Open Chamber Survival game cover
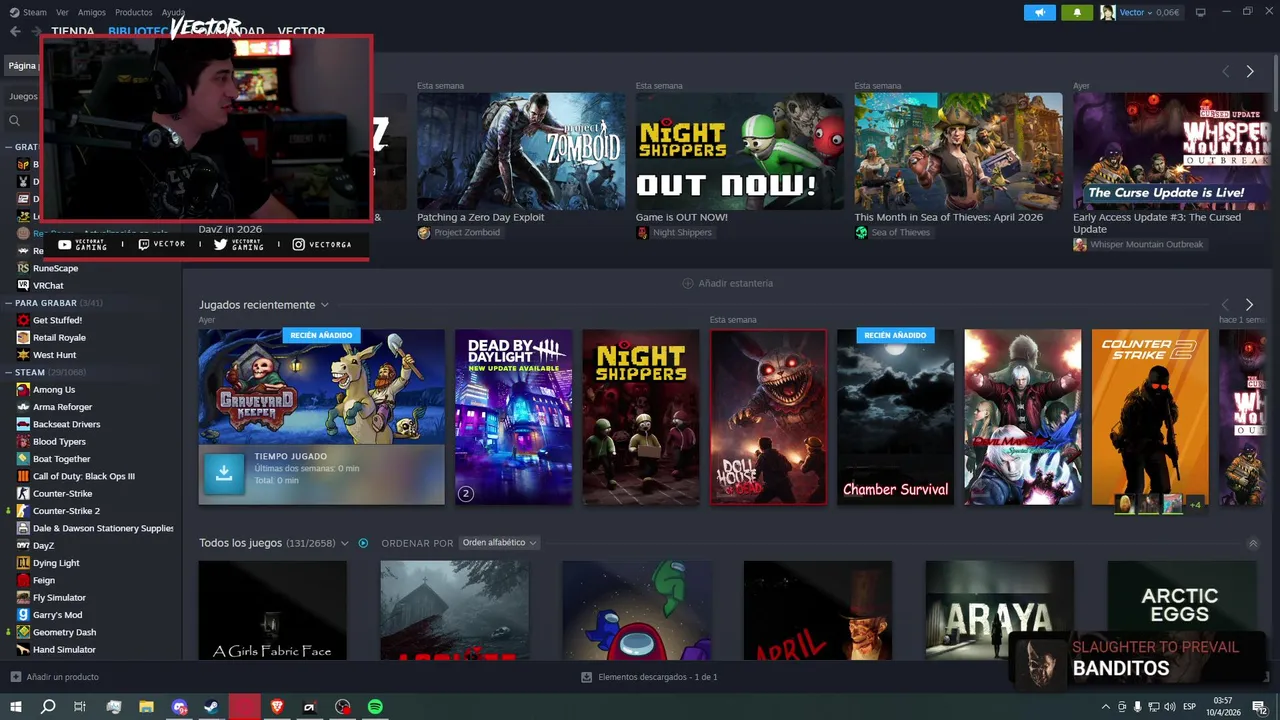Image resolution: width=1280 pixels, height=720 pixels. (x=896, y=417)
